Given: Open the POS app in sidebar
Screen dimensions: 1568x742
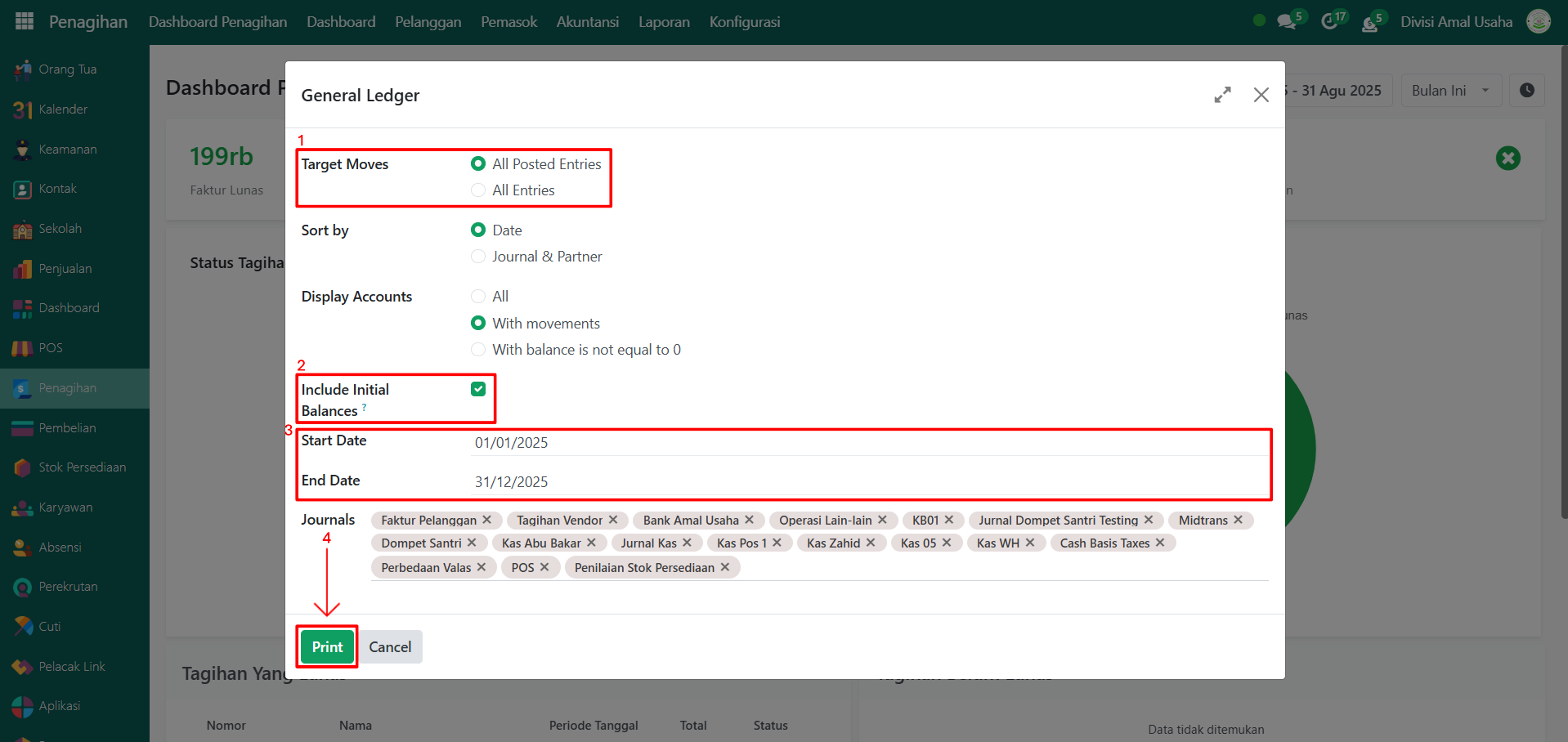Looking at the screenshot, I should coord(51,348).
